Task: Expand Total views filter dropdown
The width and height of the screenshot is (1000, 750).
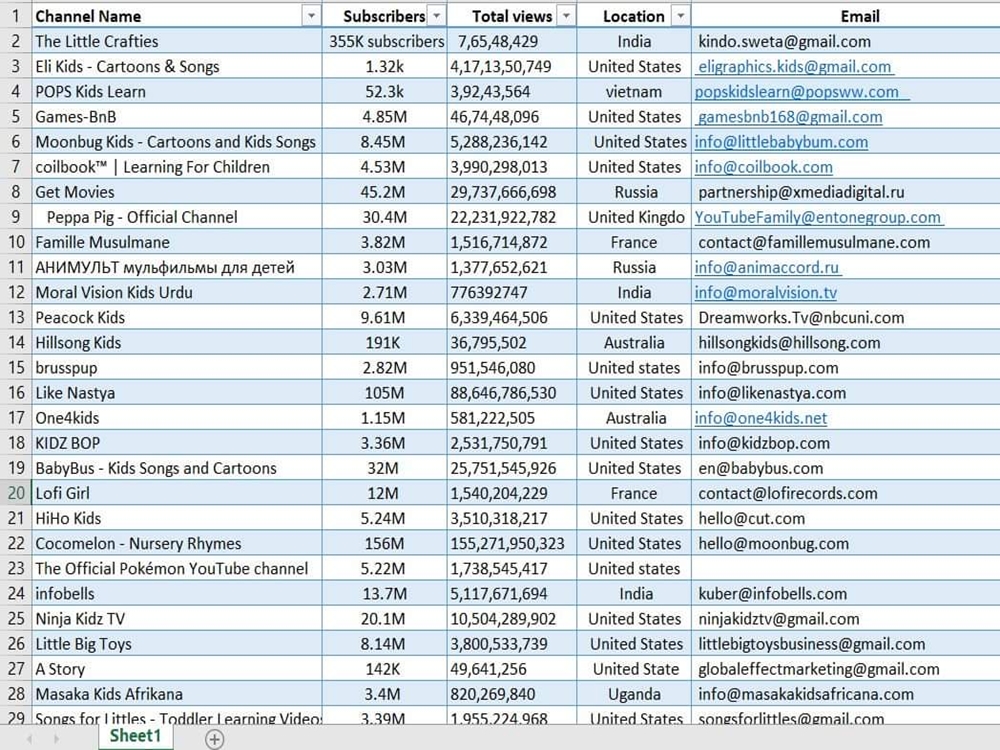Action: [567, 16]
